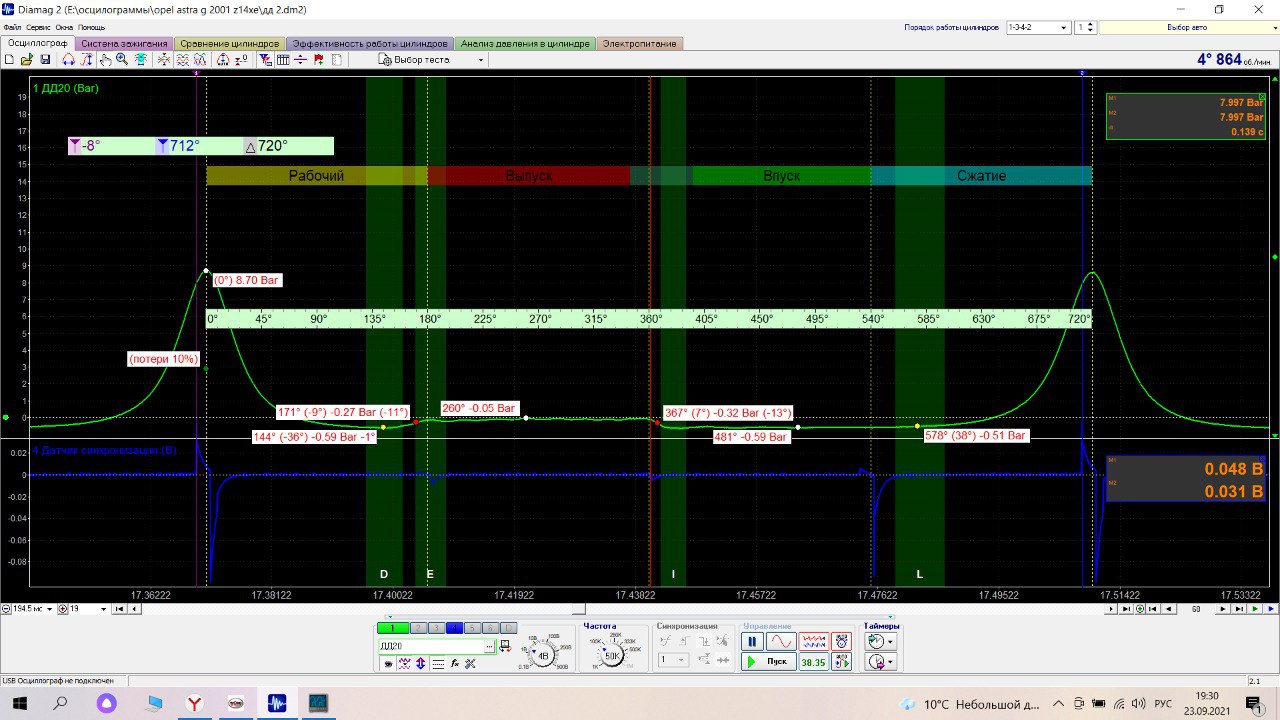
Task: Expand the second timer dropdown arrow
Action: (x=890, y=663)
